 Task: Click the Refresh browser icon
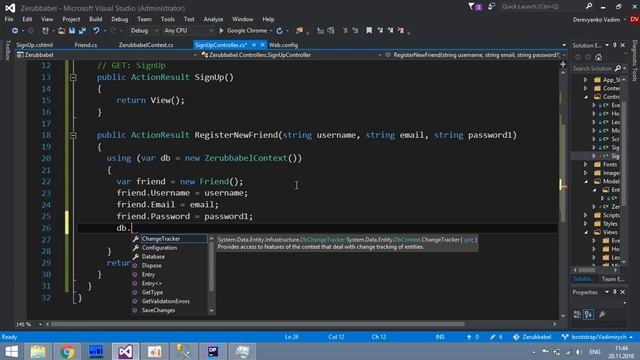[280, 31]
